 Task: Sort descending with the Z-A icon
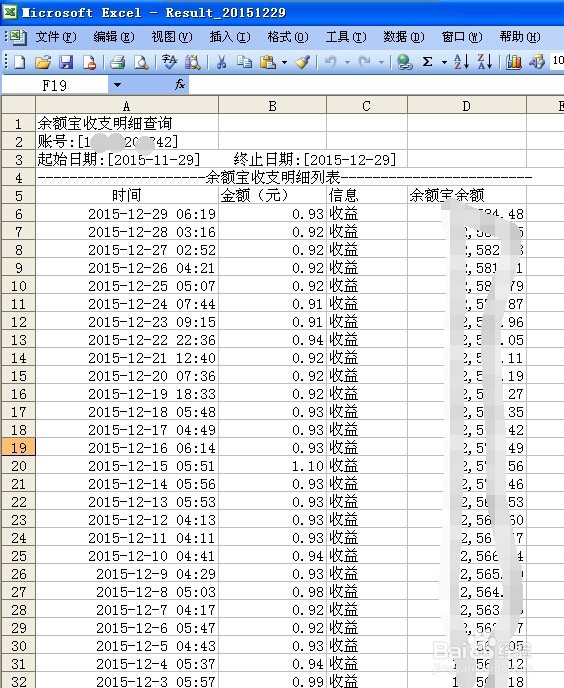(x=485, y=62)
